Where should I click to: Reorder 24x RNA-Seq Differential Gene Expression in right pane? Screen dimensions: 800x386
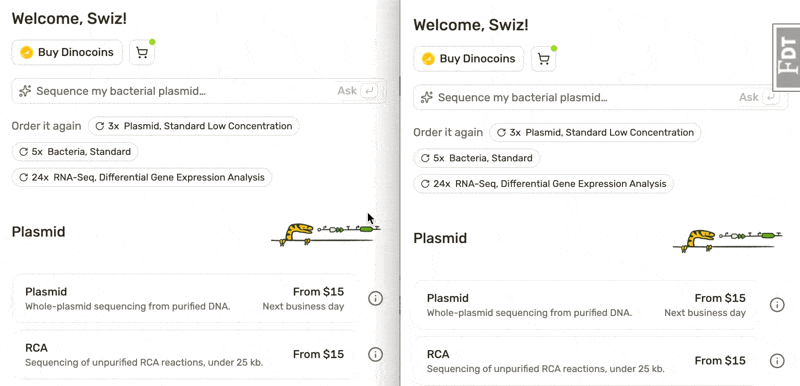[x=543, y=184]
